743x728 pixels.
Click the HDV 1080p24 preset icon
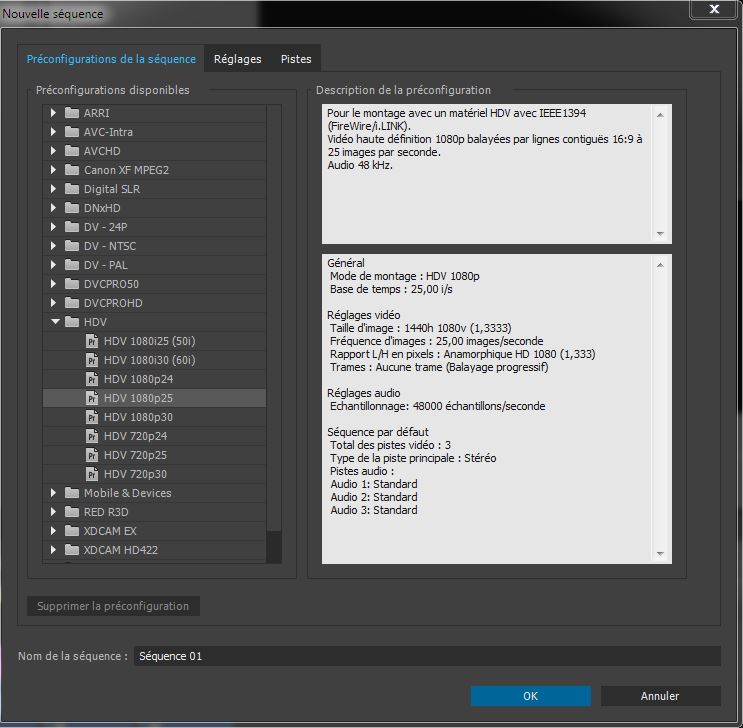tap(92, 379)
